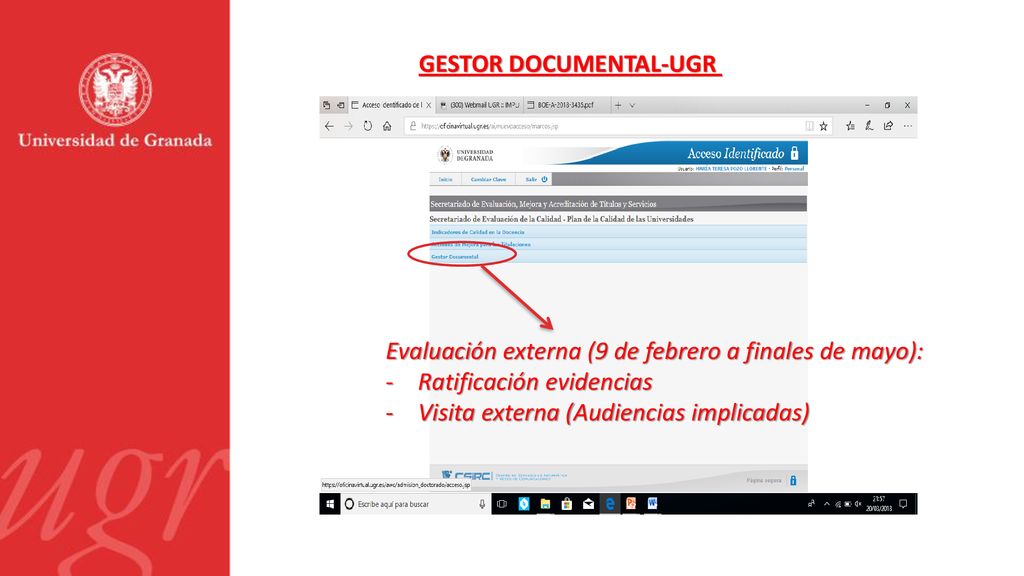Click the Cambiar Clave menu item
Screen dimensions: 1024x576
[488, 180]
